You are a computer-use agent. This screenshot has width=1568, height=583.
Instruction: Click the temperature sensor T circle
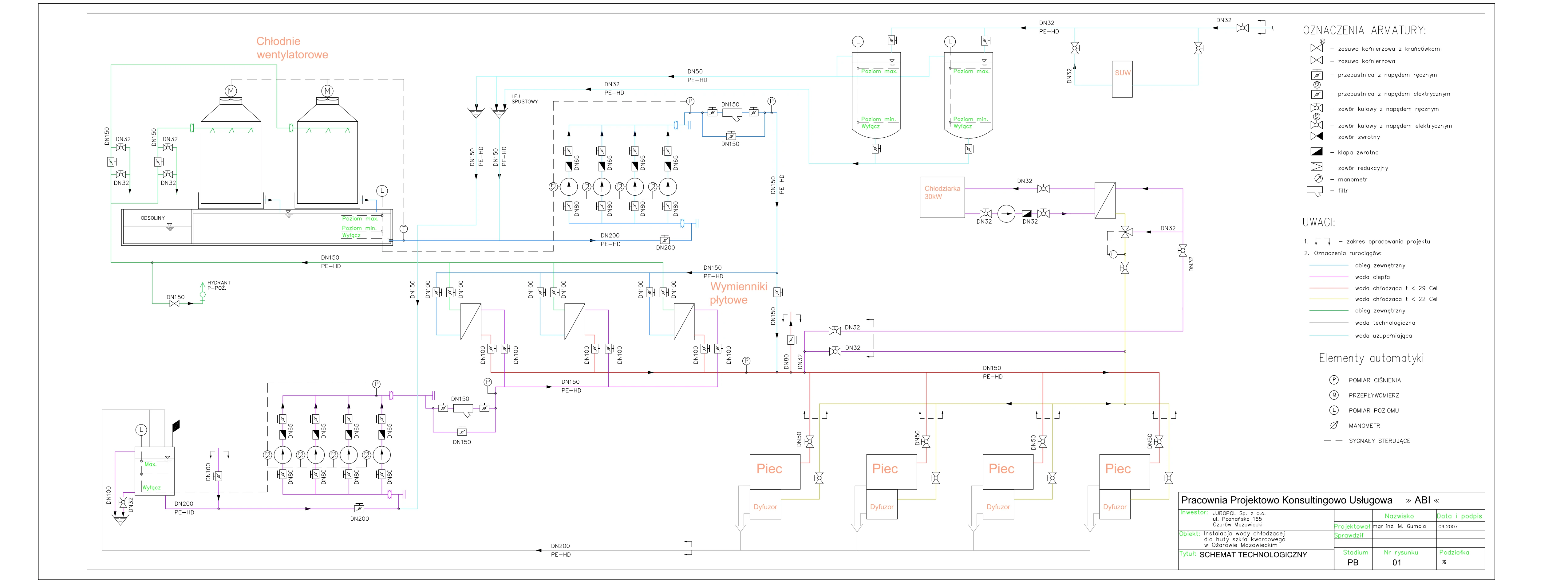pyautogui.click(x=404, y=229)
